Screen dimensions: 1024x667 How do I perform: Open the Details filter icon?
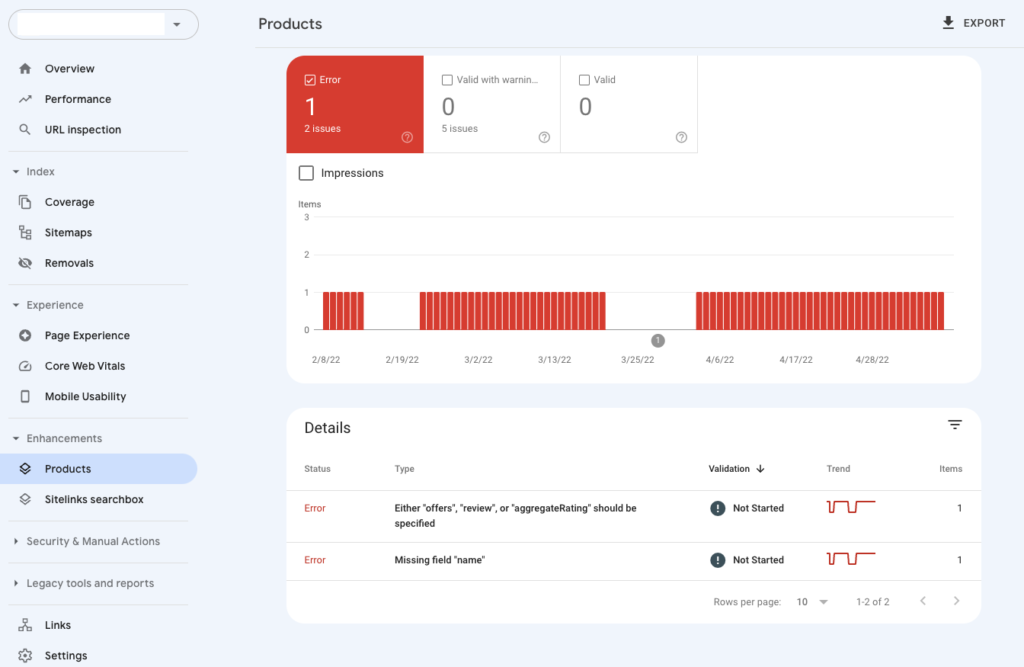[x=955, y=425]
